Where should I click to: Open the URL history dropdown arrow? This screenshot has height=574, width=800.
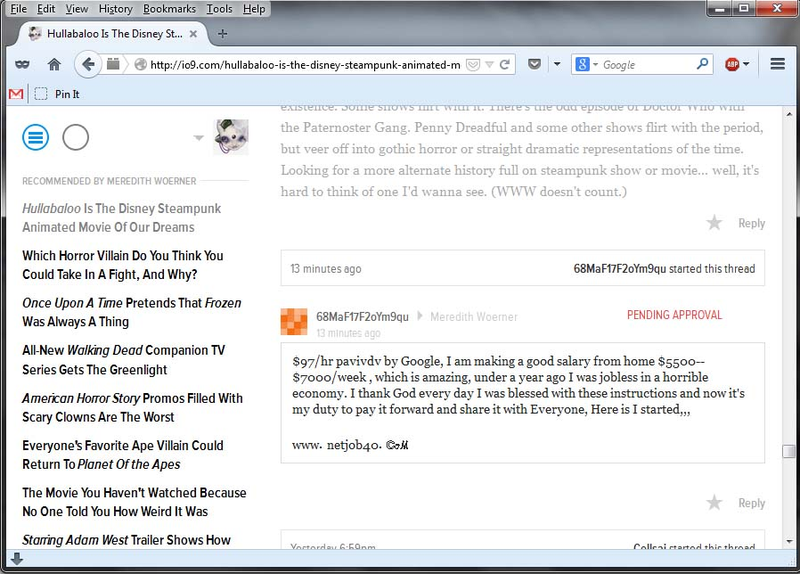click(489, 65)
